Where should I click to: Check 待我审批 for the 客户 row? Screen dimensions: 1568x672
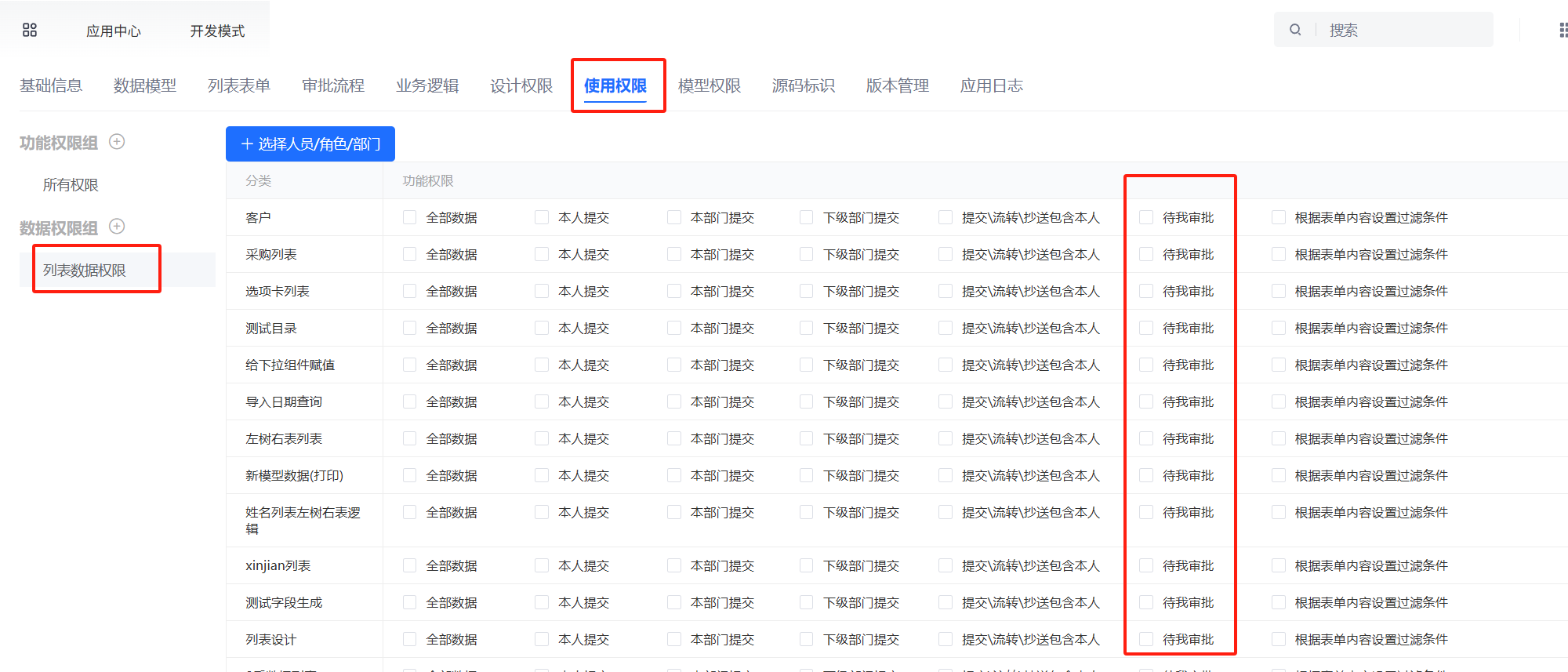pyautogui.click(x=1146, y=217)
